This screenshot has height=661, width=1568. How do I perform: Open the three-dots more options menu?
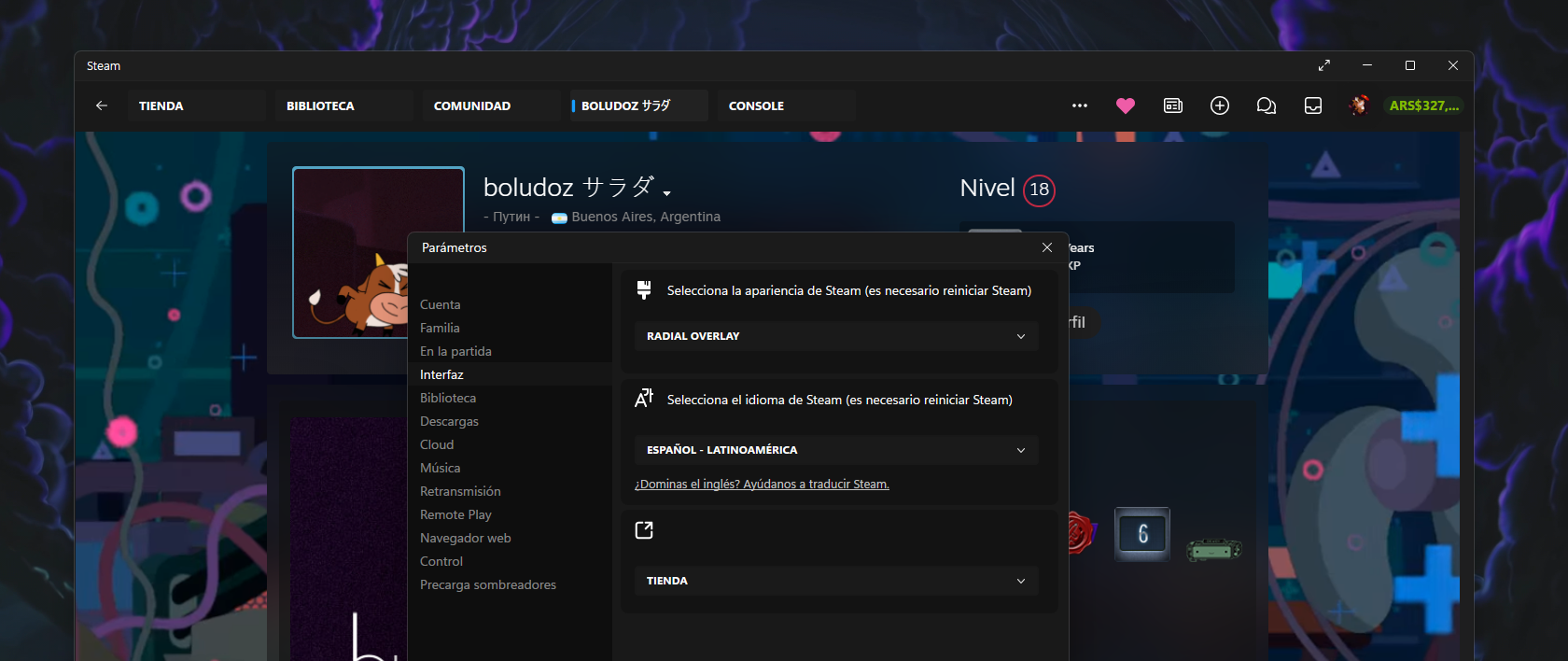(1080, 105)
